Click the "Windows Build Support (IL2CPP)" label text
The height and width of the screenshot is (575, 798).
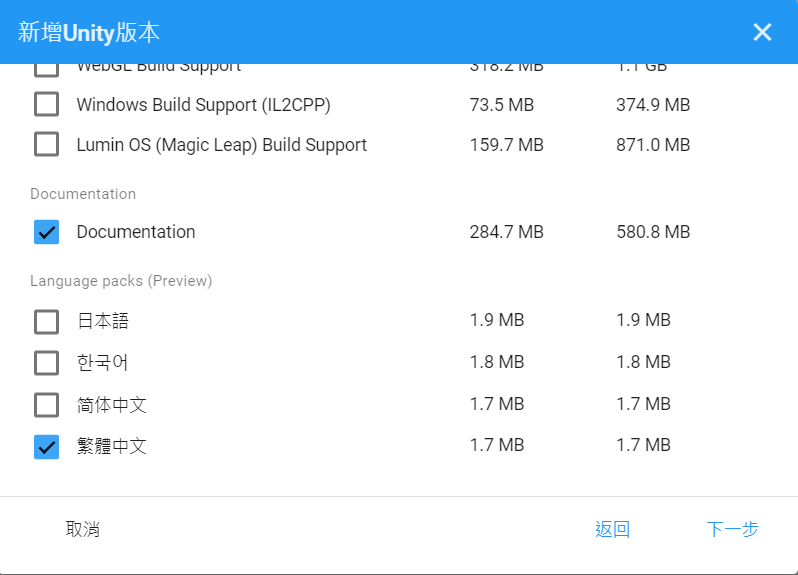tap(203, 104)
